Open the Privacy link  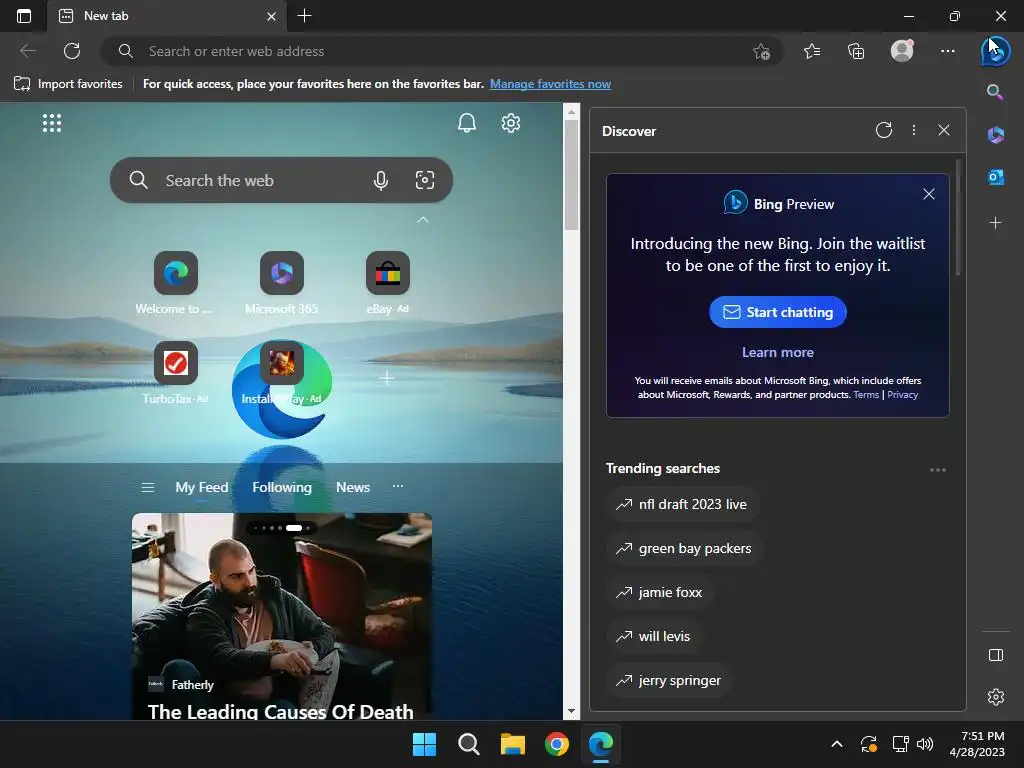click(903, 394)
